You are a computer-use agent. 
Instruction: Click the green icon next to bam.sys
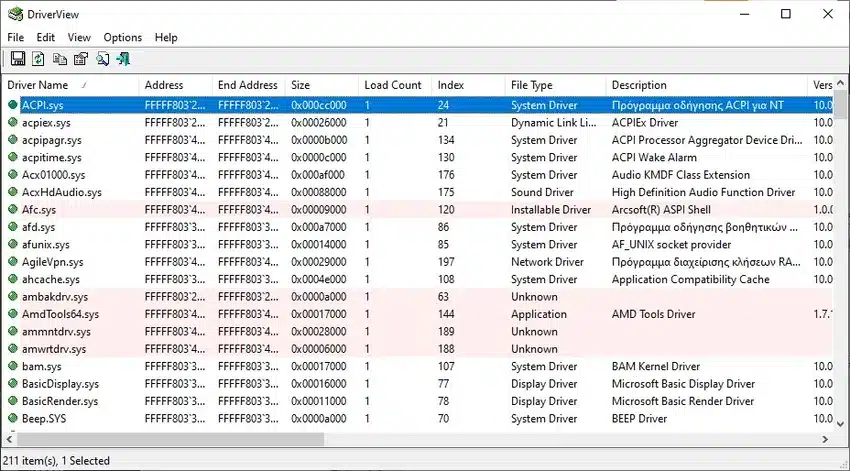pos(12,366)
